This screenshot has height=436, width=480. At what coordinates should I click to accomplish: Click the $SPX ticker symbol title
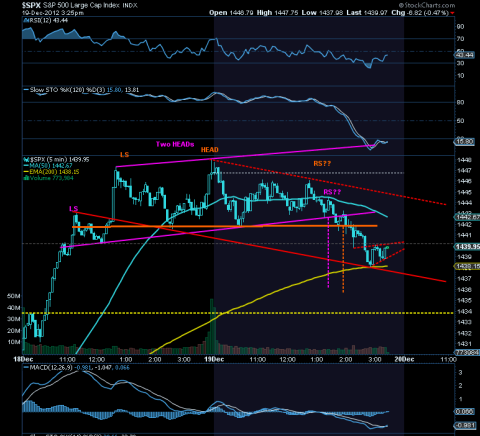[31, 5]
